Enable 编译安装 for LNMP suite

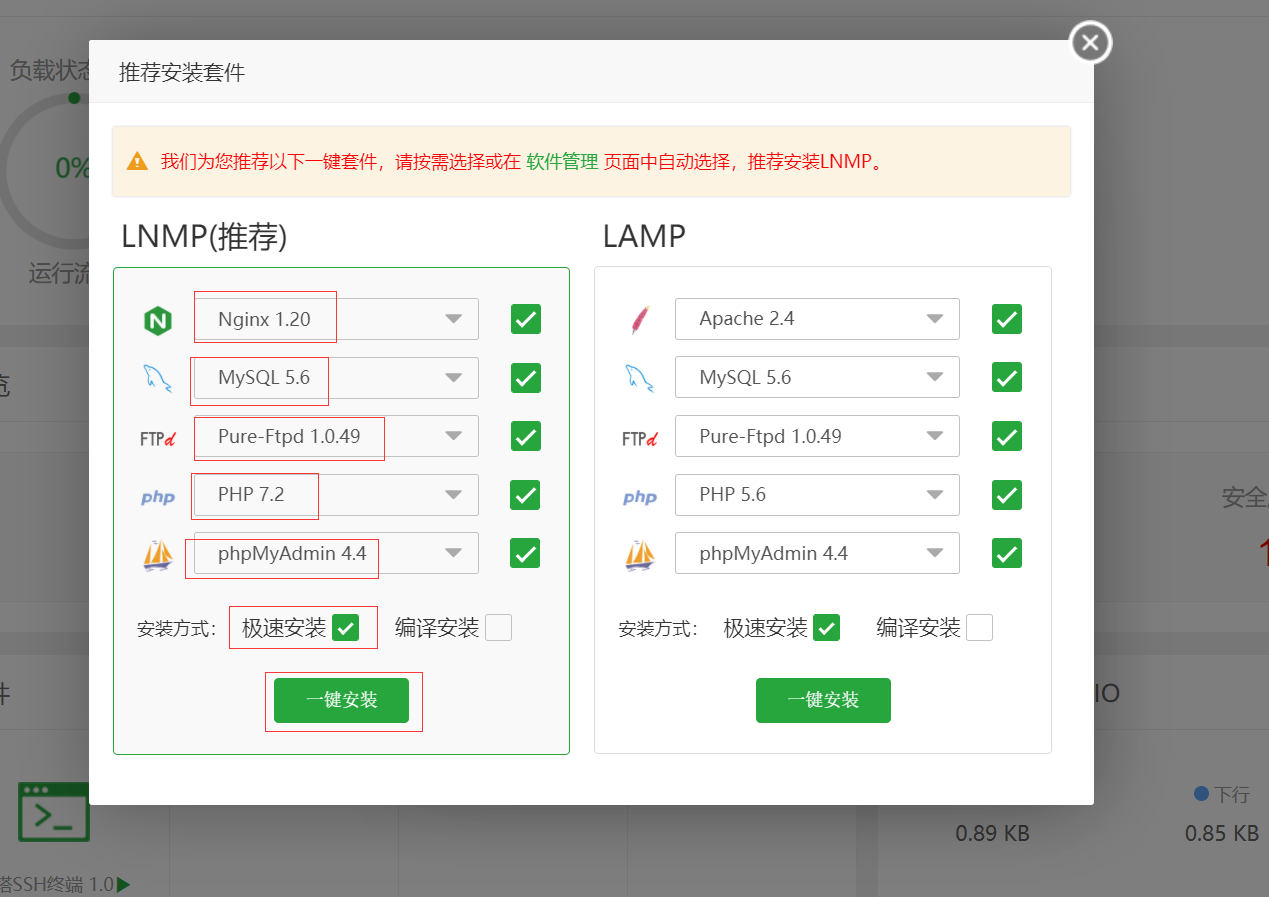(x=499, y=627)
